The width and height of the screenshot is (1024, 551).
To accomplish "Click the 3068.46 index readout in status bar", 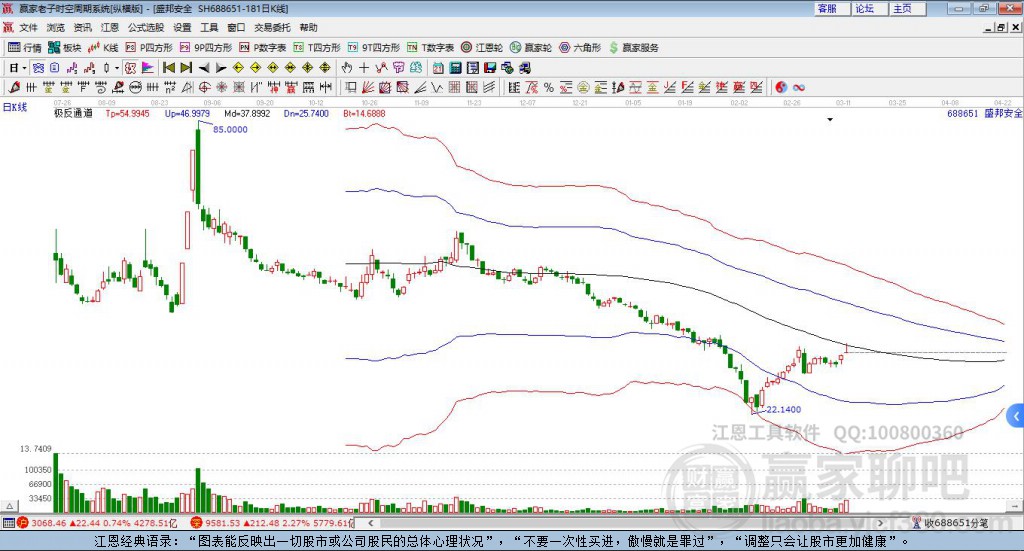I will [48, 523].
